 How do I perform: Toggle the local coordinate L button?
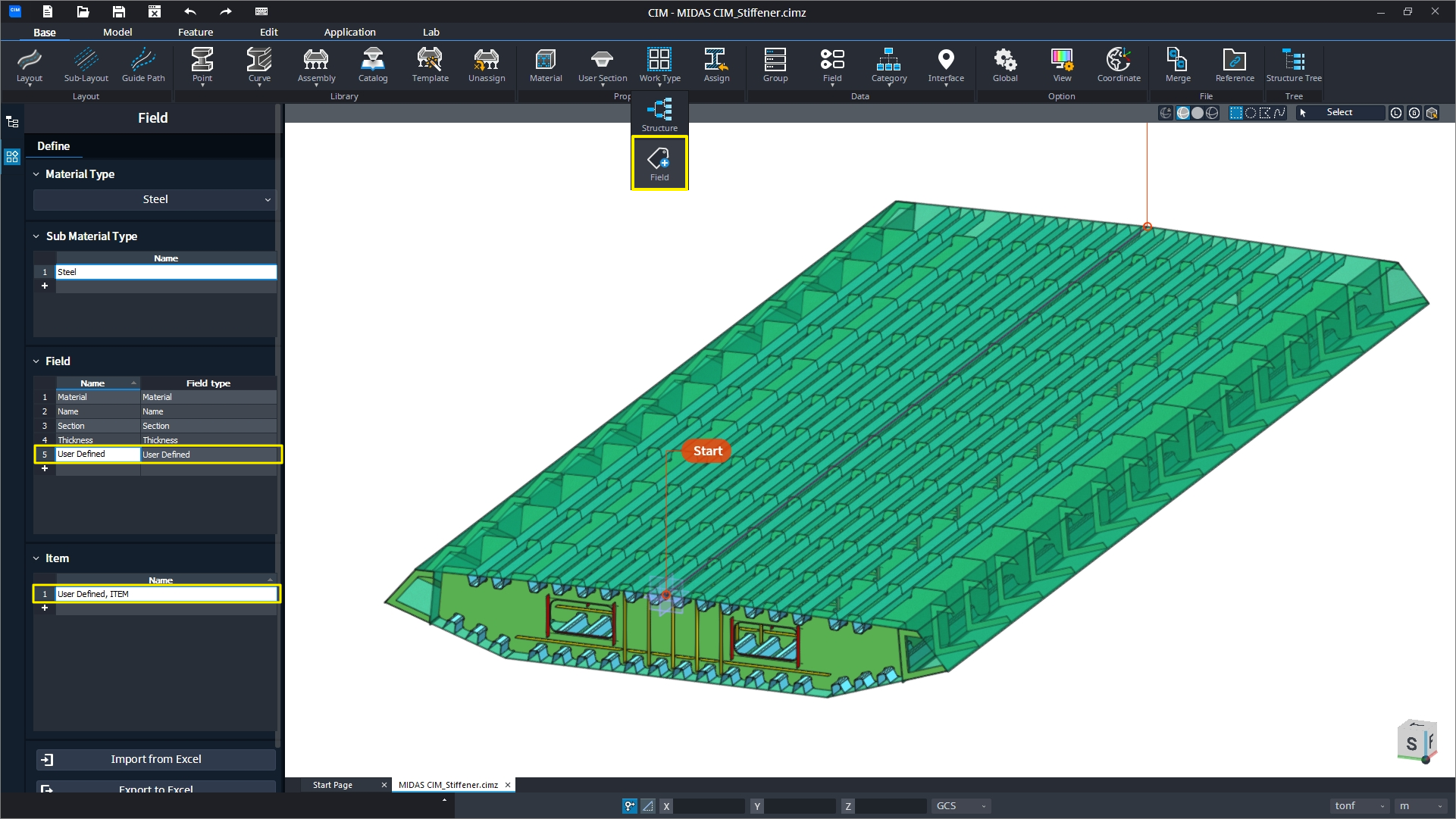[x=1396, y=113]
